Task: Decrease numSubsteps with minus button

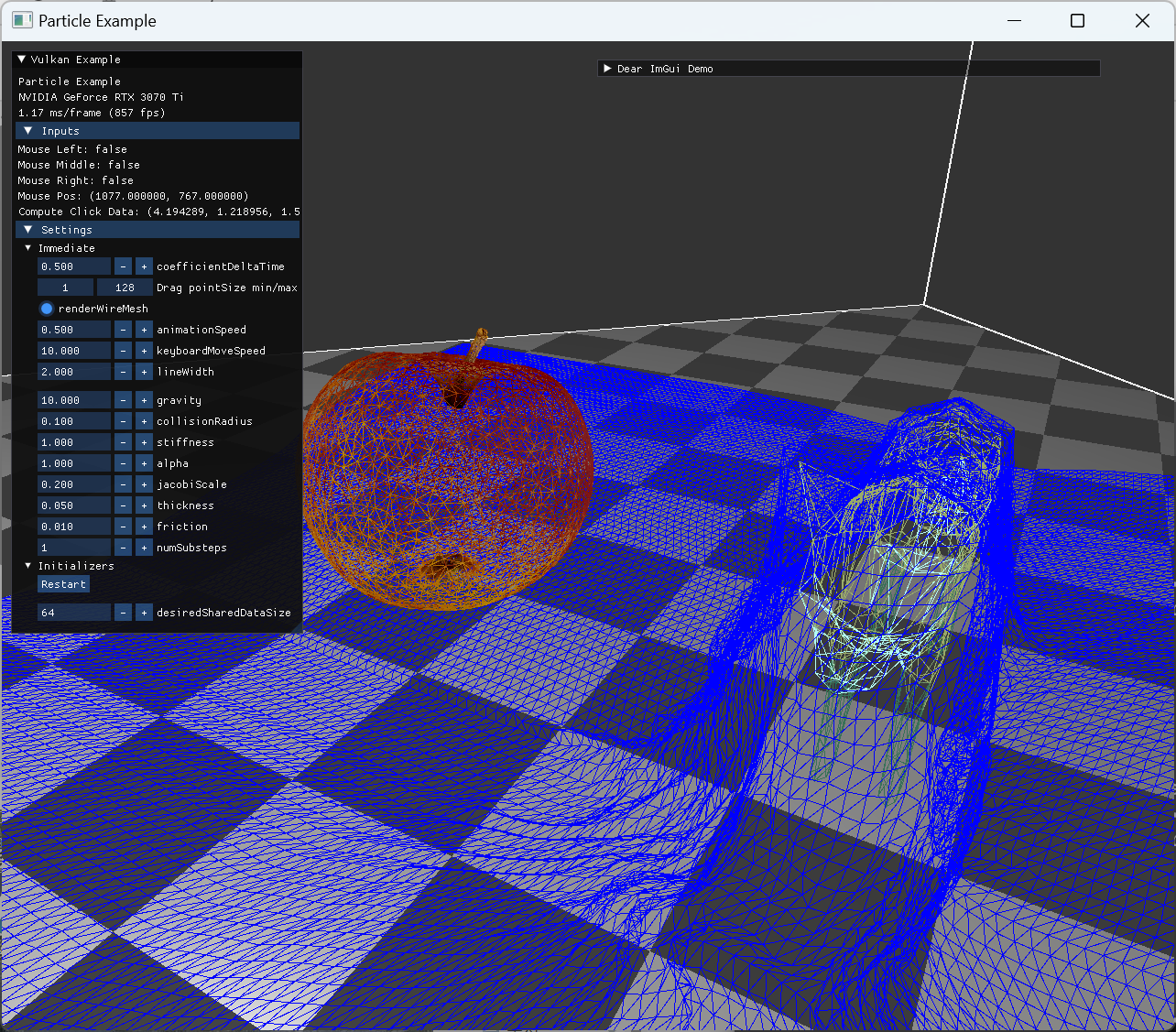Action: click(124, 548)
